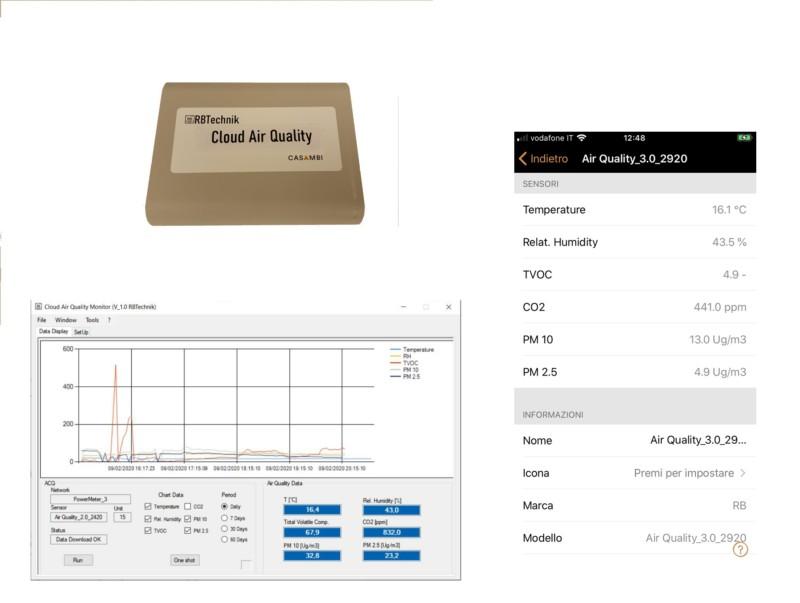Toggle the PM 2.5 chart checkbox
The width and height of the screenshot is (800, 603).
pyautogui.click(x=188, y=531)
